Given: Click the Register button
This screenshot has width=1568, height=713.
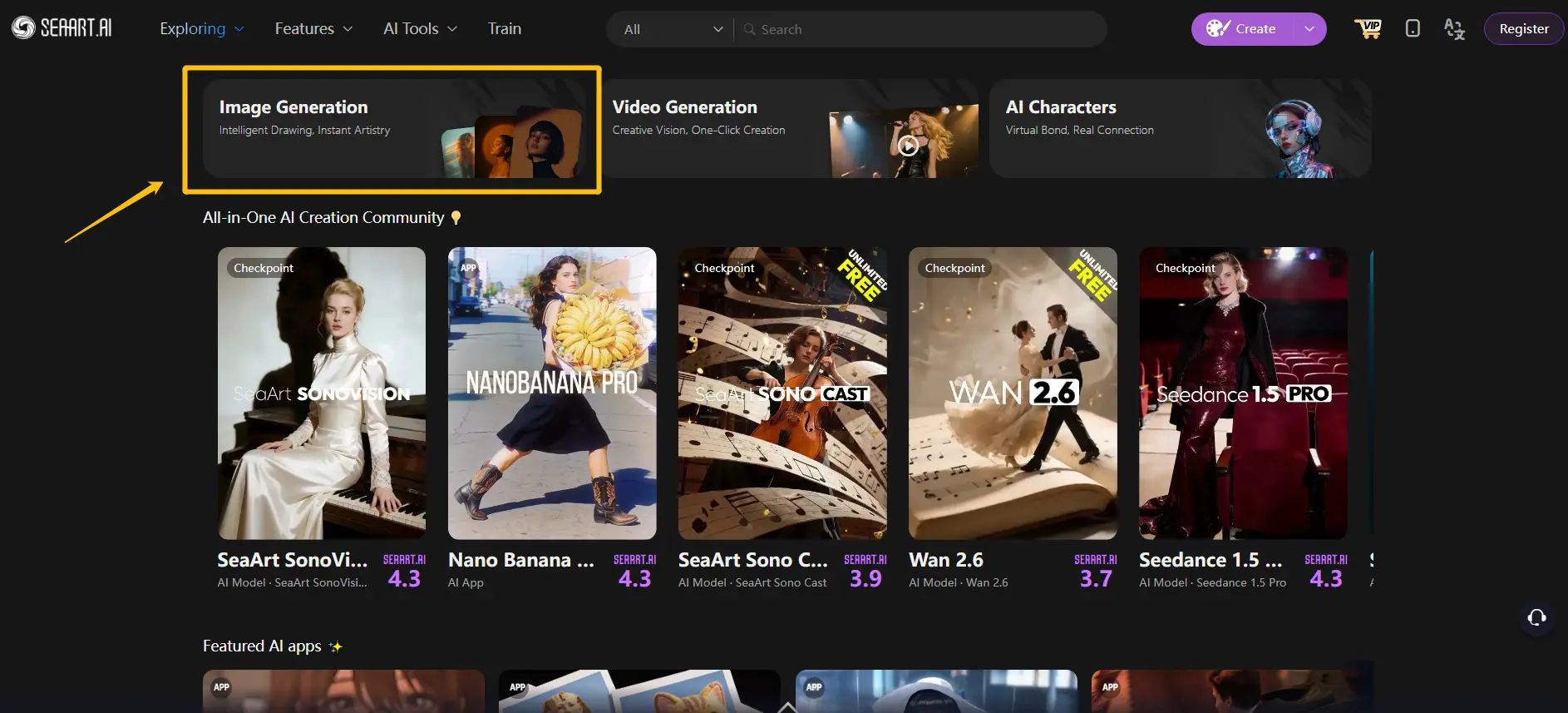Looking at the screenshot, I should (1523, 29).
